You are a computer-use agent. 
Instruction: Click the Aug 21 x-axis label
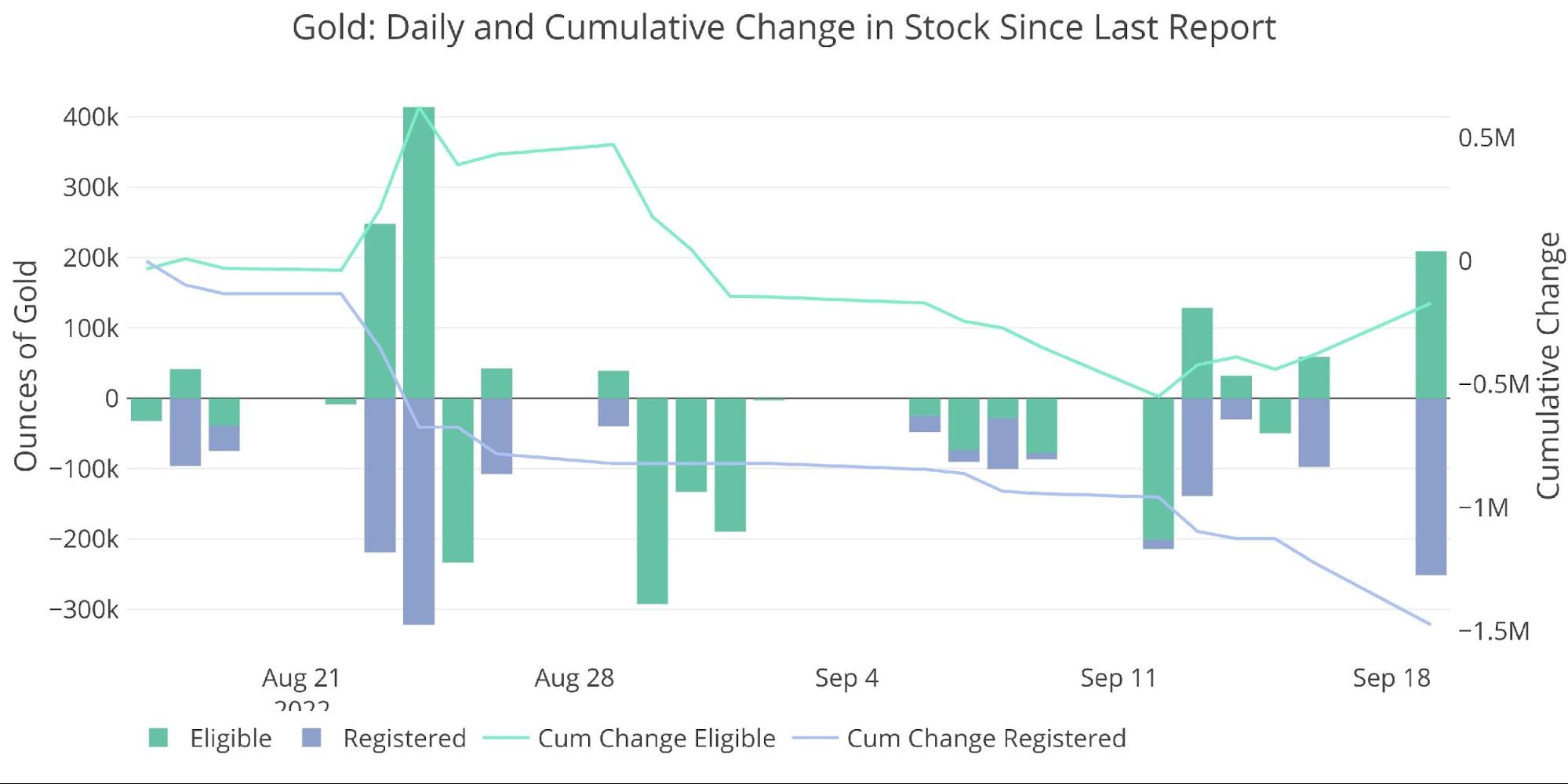pos(301,677)
